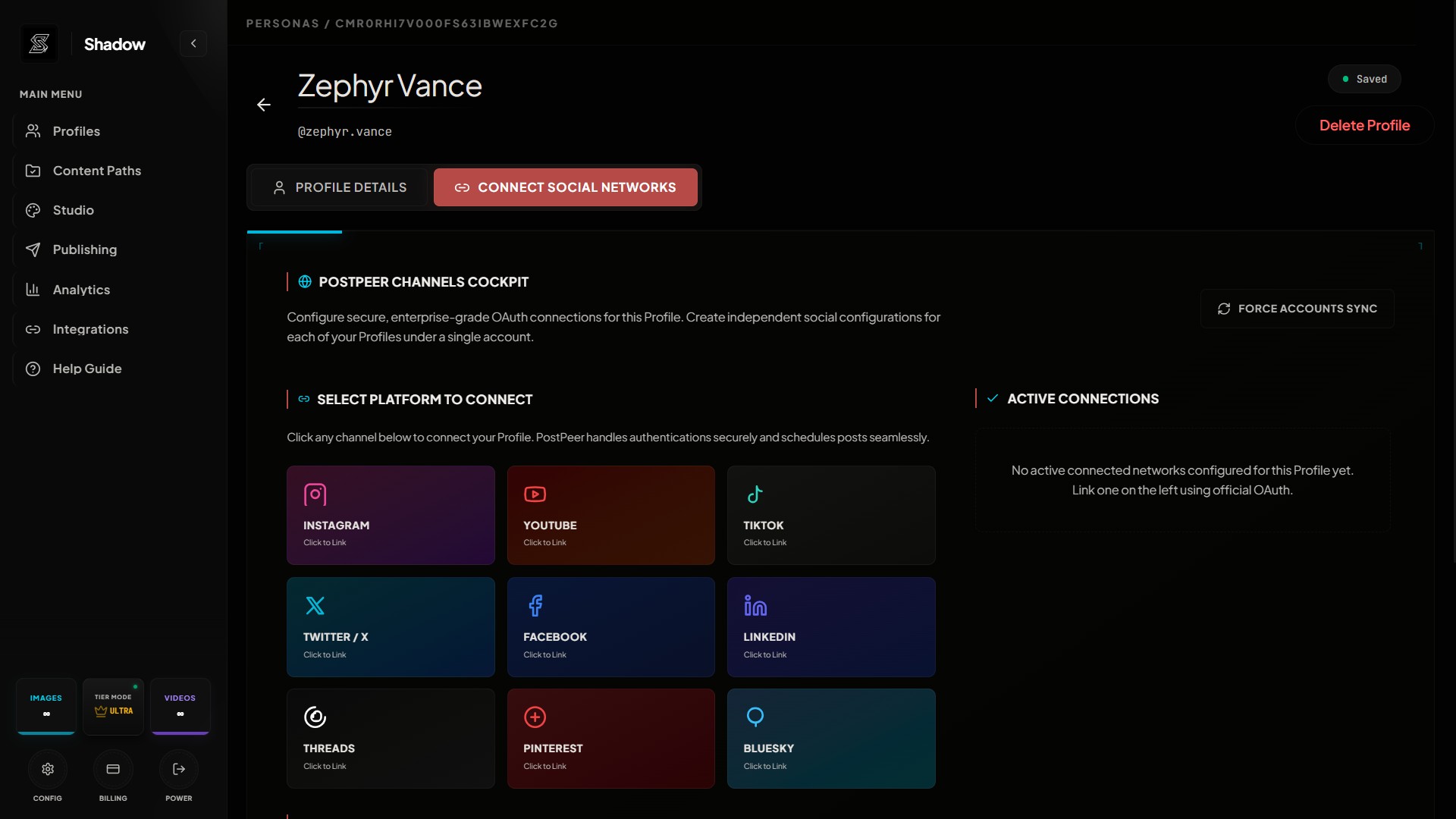The height and width of the screenshot is (819, 1456).
Task: Connect the Instagram platform card
Action: pos(391,515)
